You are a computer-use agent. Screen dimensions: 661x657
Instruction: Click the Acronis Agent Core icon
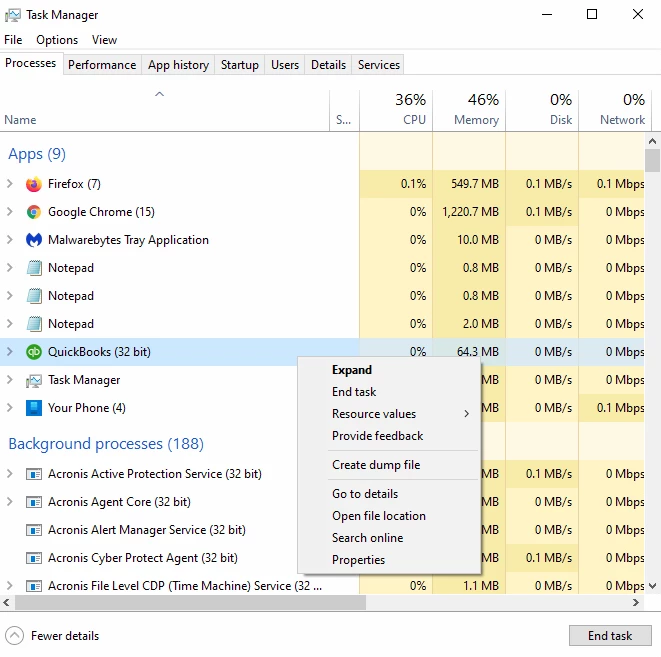(34, 502)
